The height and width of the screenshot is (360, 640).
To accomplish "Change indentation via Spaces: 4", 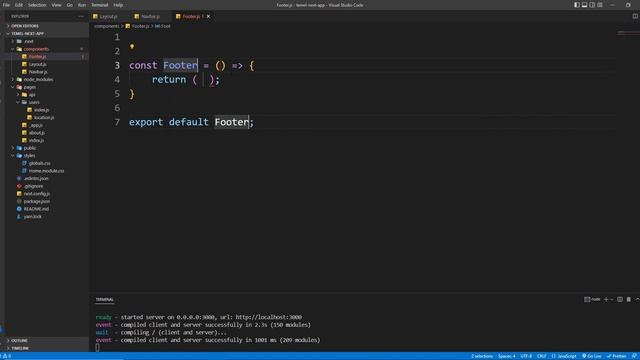I will point(507,356).
